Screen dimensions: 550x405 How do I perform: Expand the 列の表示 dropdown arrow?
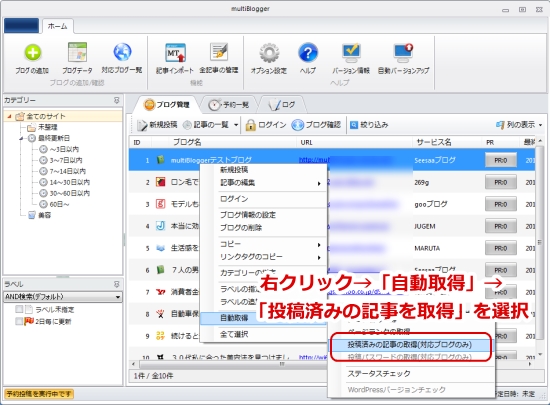(541, 125)
